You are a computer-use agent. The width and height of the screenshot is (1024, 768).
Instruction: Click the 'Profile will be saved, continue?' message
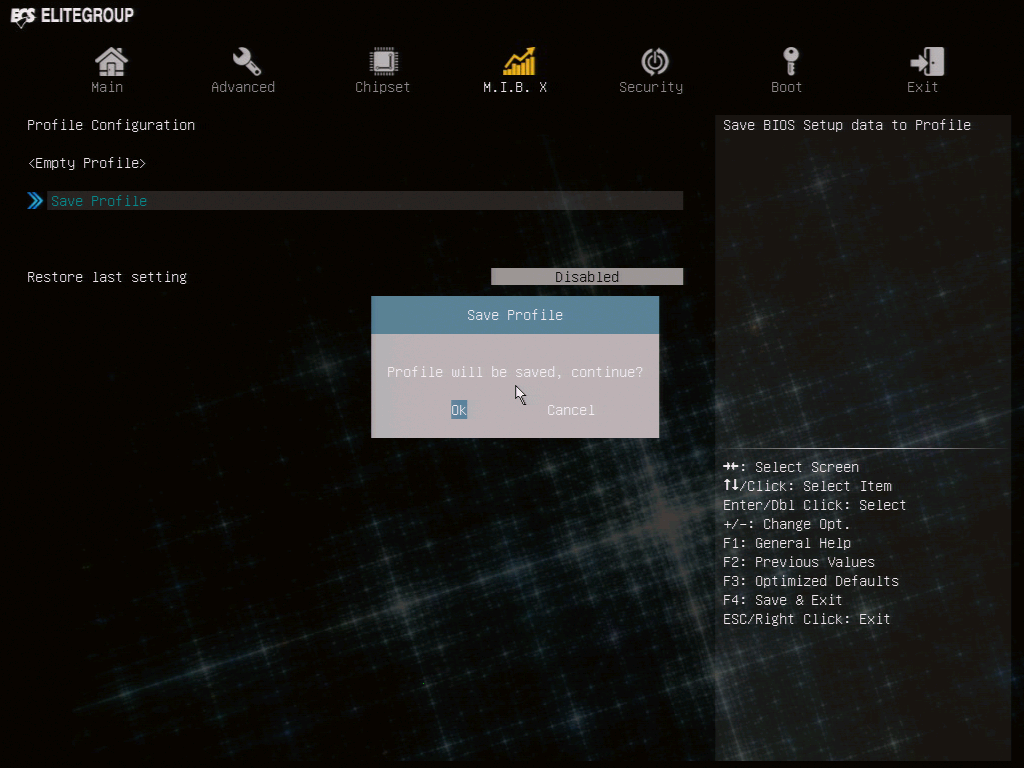(515, 372)
